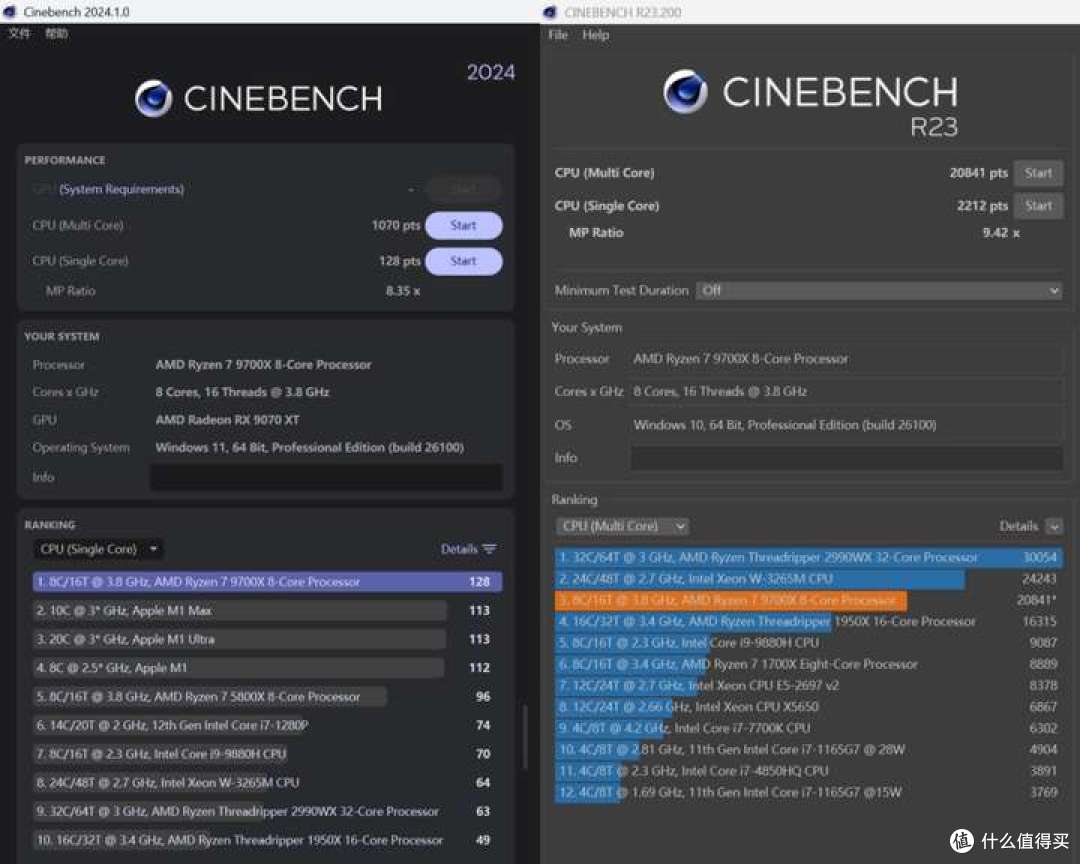Click the 9.42 x MP Ratio value

click(1001, 233)
